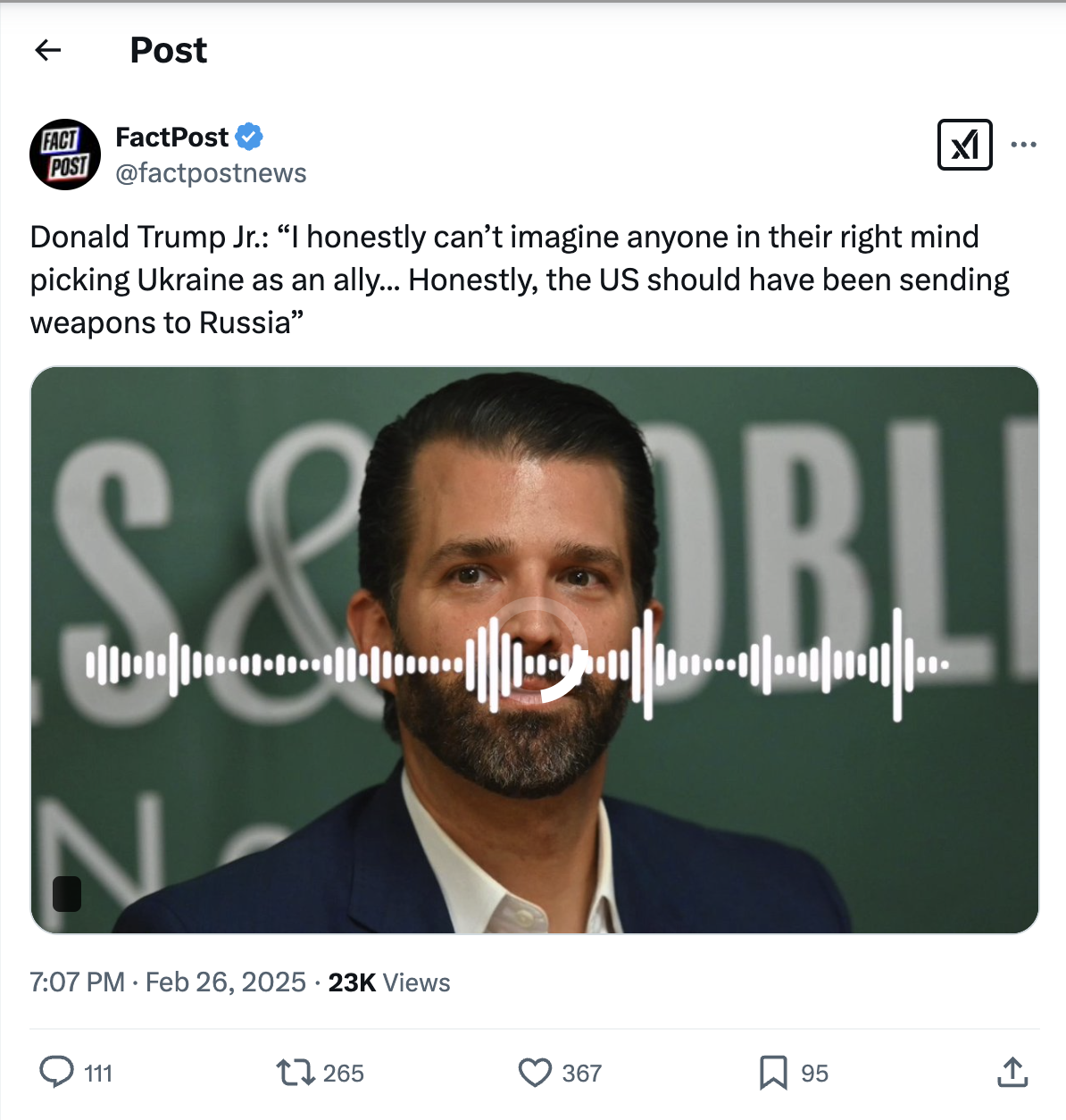Click the 111 replies count
This screenshot has width=1066, height=1120.
pyautogui.click(x=98, y=1074)
